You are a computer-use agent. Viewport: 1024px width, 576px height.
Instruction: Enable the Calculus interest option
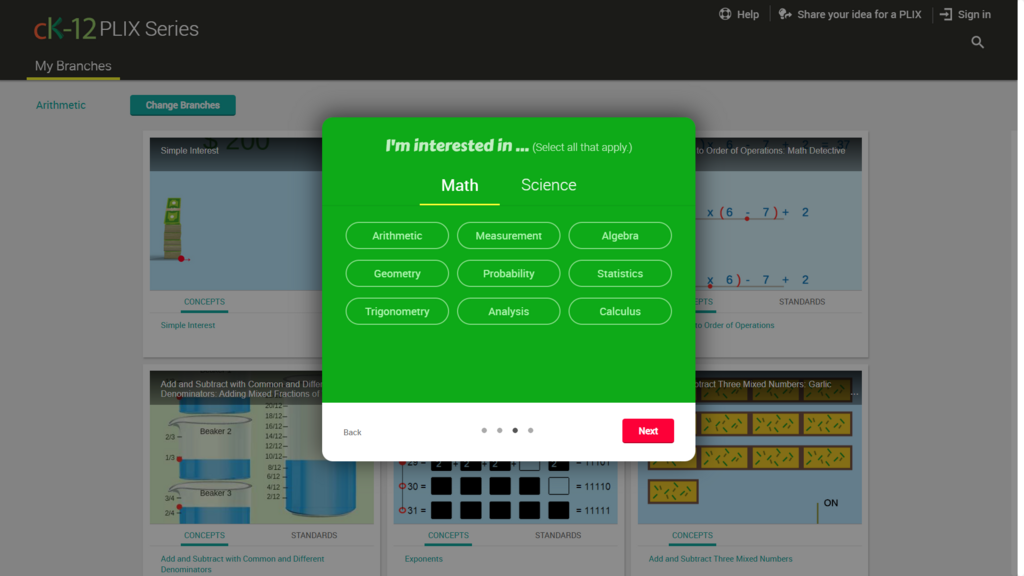[x=620, y=312]
